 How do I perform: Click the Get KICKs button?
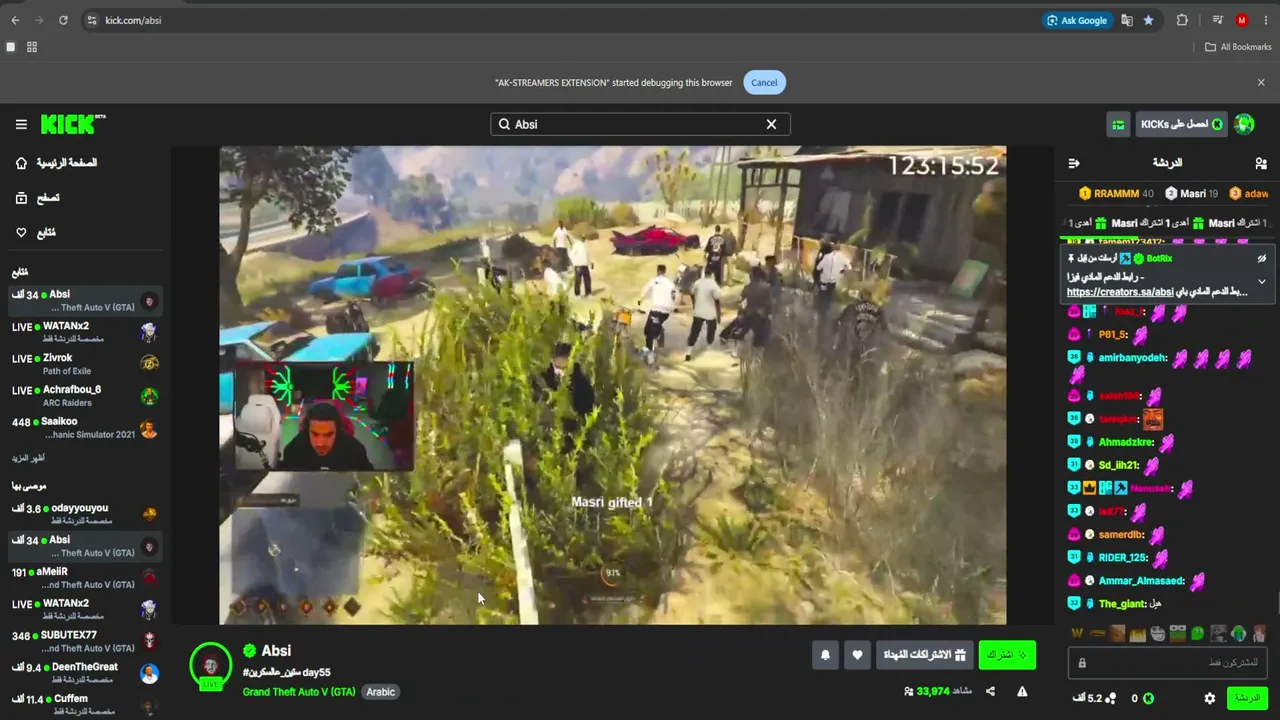pyautogui.click(x=1182, y=124)
